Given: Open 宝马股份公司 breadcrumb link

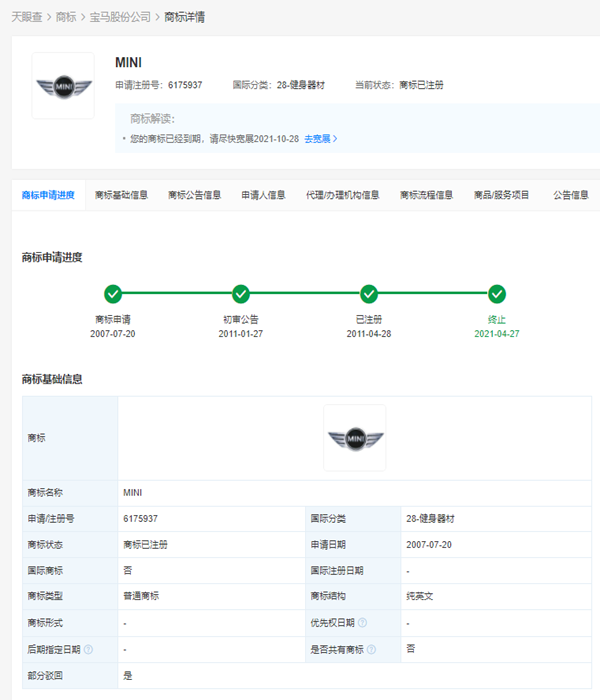Looking at the screenshot, I should click(118, 17).
